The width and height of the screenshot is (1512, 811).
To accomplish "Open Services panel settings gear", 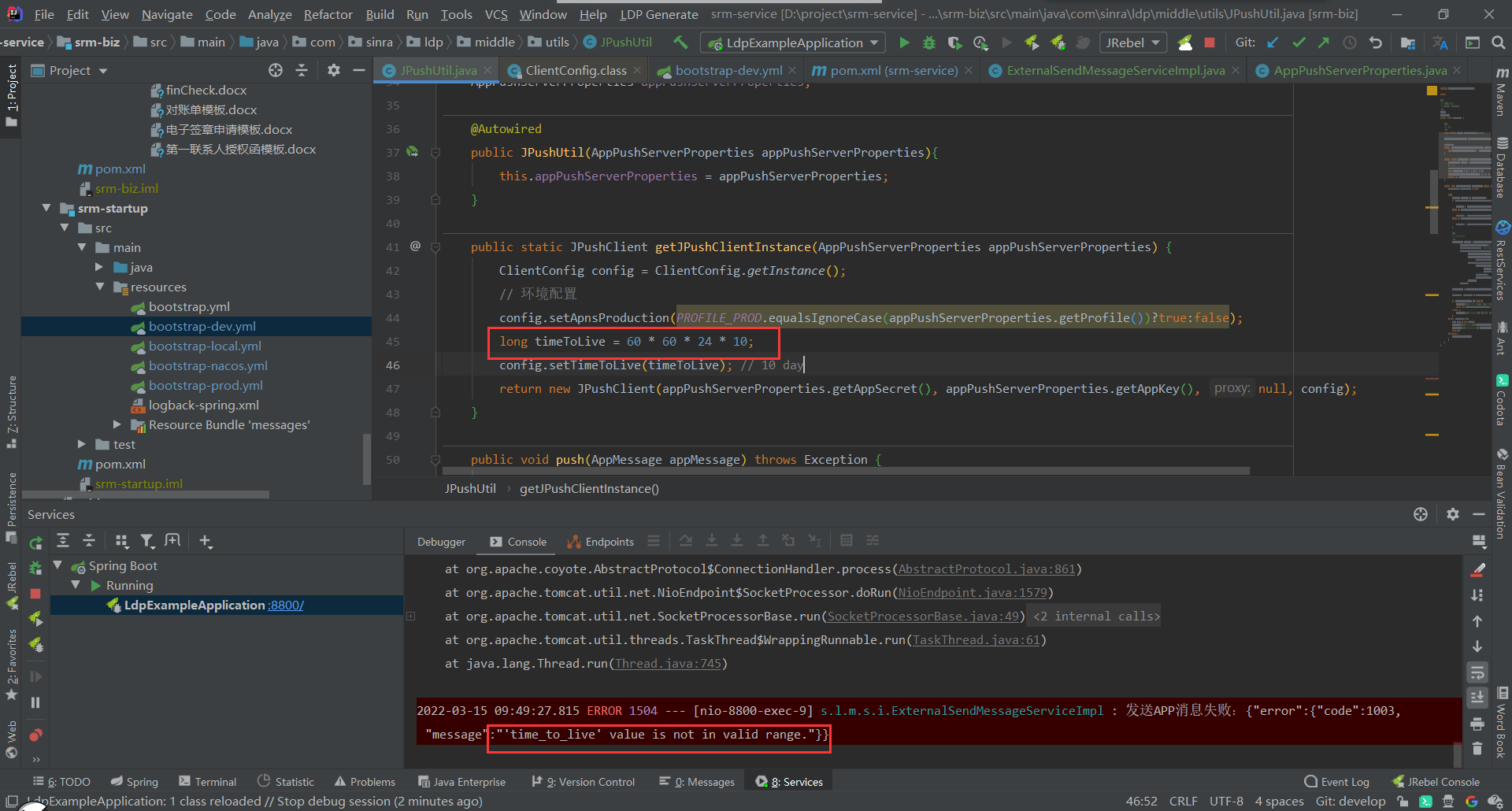I will click(1453, 514).
